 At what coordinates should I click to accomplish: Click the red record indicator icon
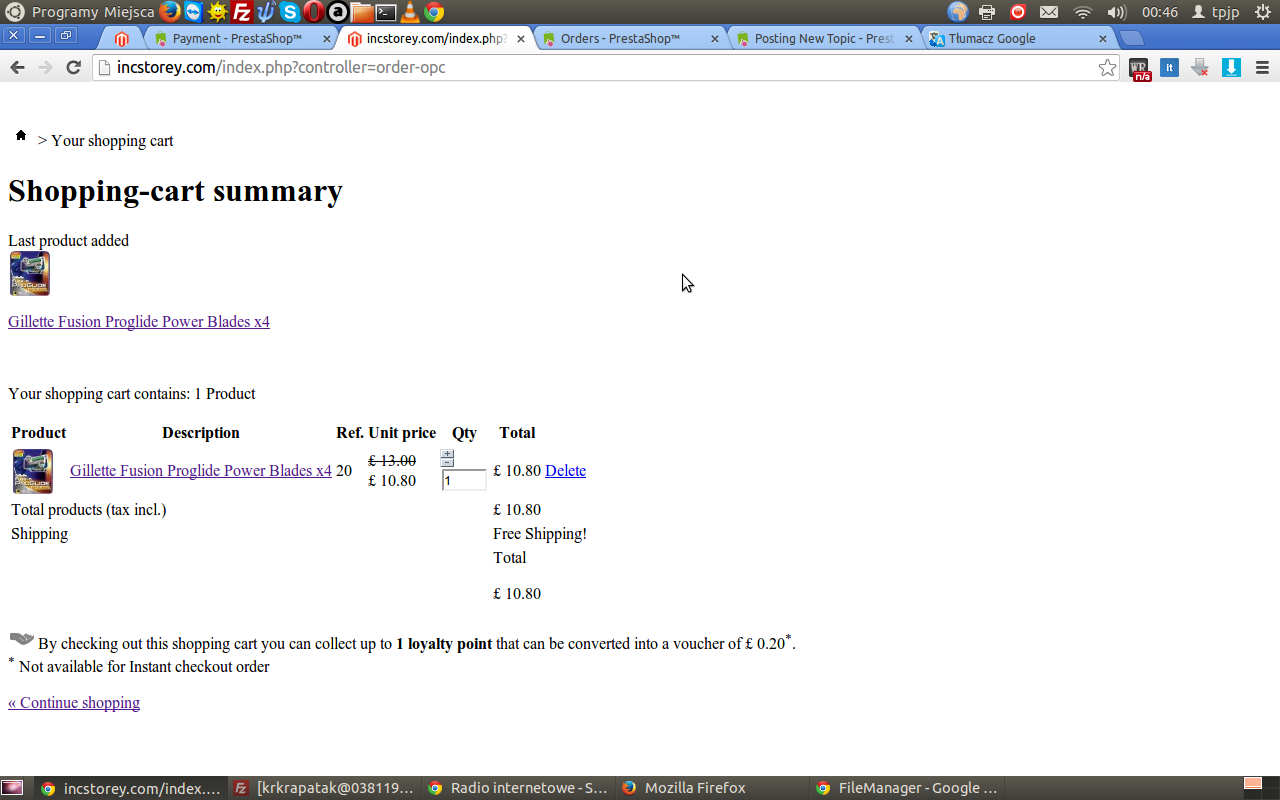coord(1018,12)
